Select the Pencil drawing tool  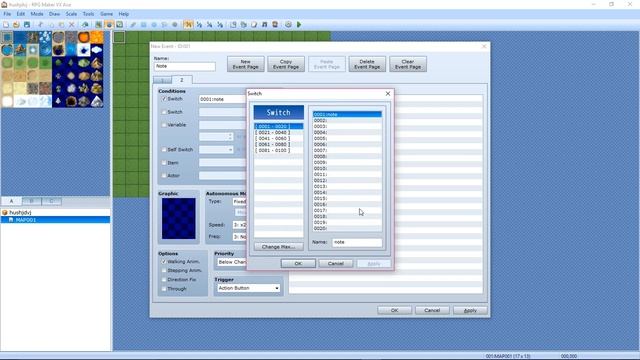pos(133,25)
